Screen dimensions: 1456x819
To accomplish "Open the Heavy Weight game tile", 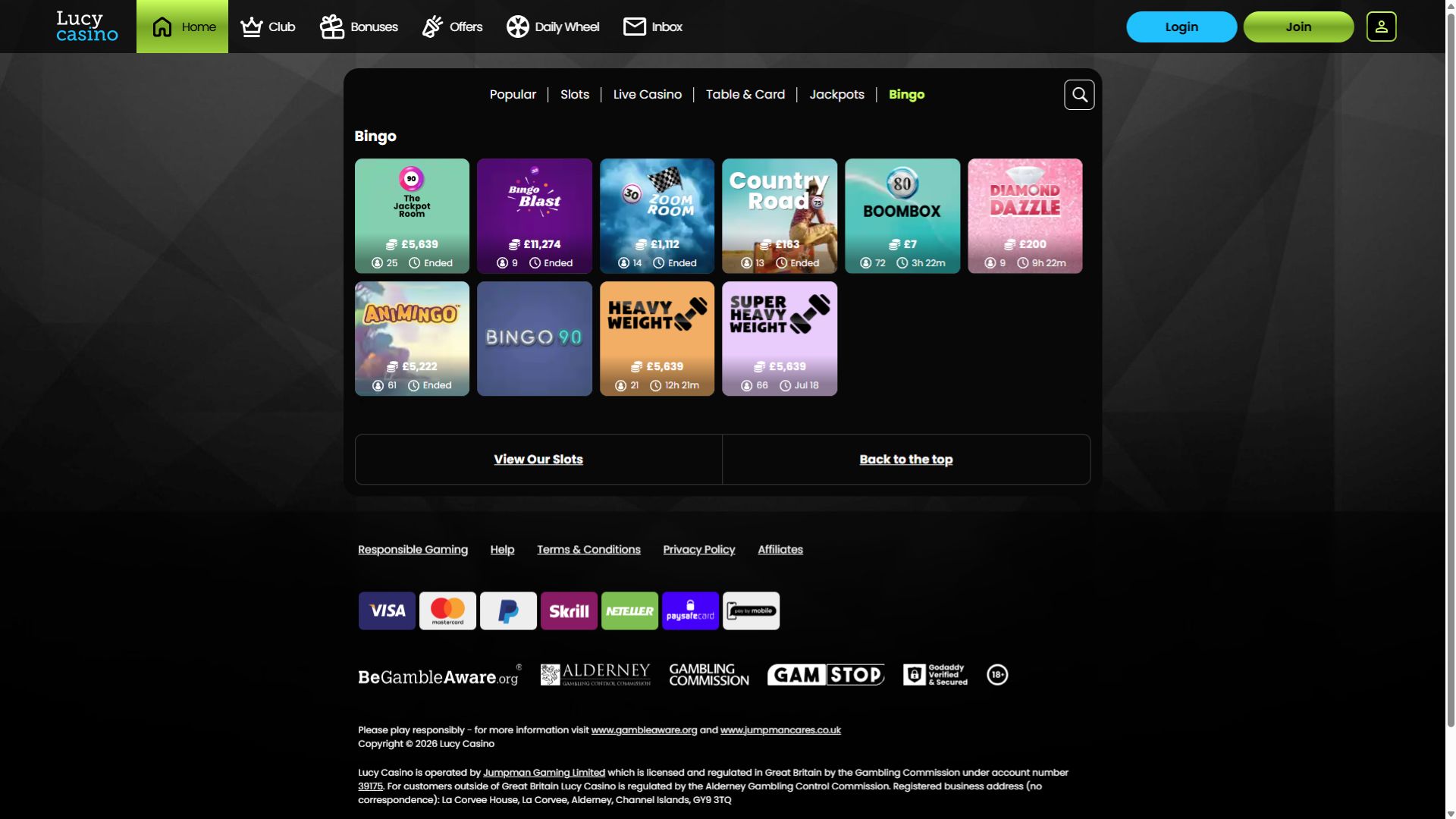I will (x=657, y=338).
